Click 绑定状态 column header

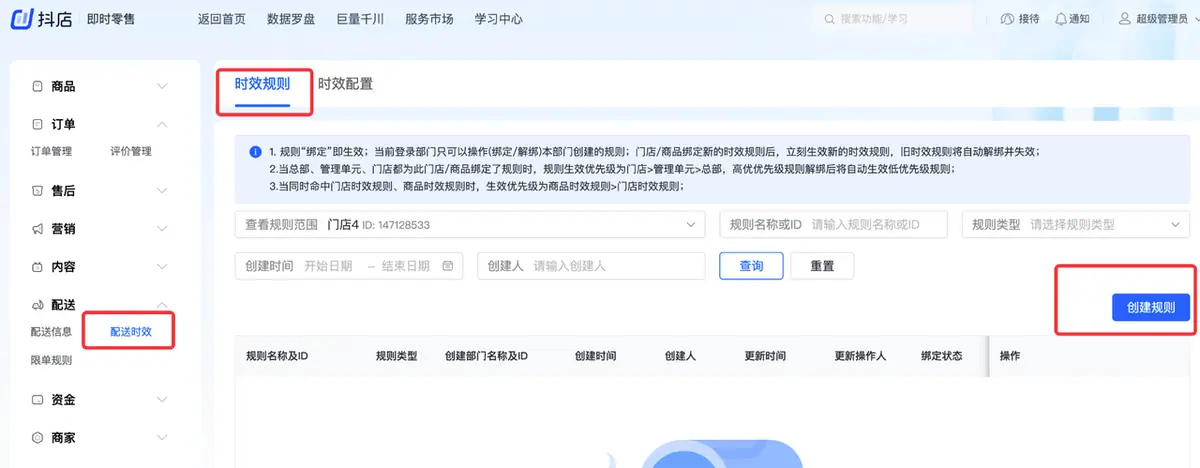tap(941, 356)
